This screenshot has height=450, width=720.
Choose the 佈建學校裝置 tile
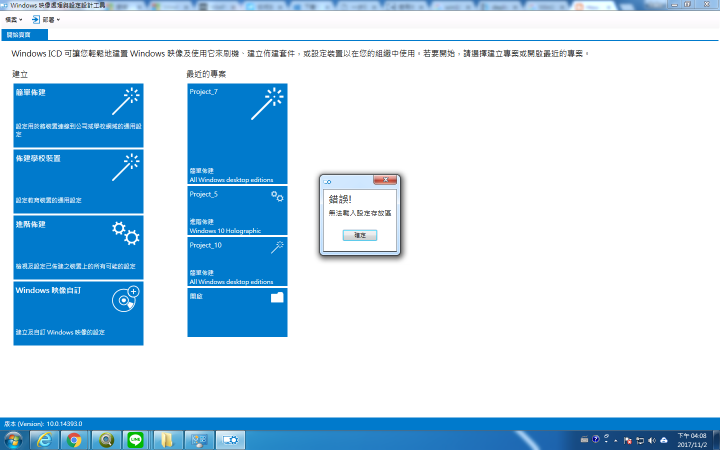click(x=79, y=181)
